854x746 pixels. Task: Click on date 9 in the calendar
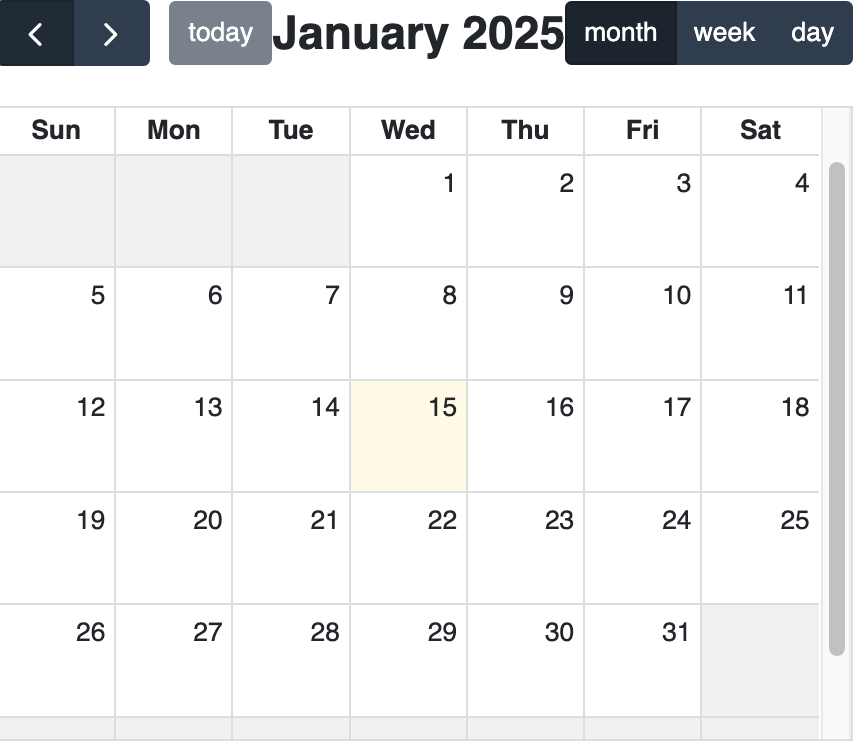(566, 295)
